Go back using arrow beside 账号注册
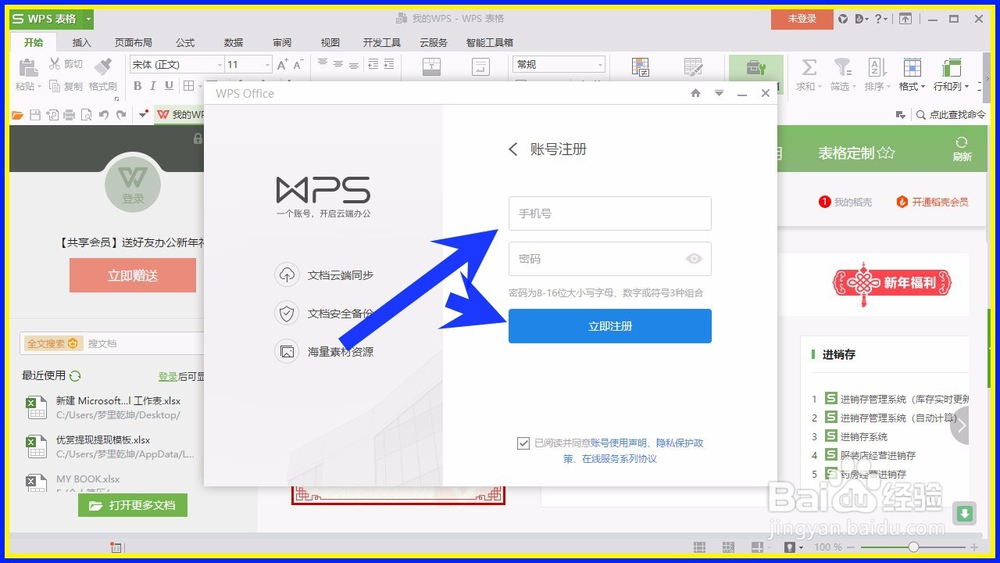This screenshot has height=563, width=1000. [513, 149]
